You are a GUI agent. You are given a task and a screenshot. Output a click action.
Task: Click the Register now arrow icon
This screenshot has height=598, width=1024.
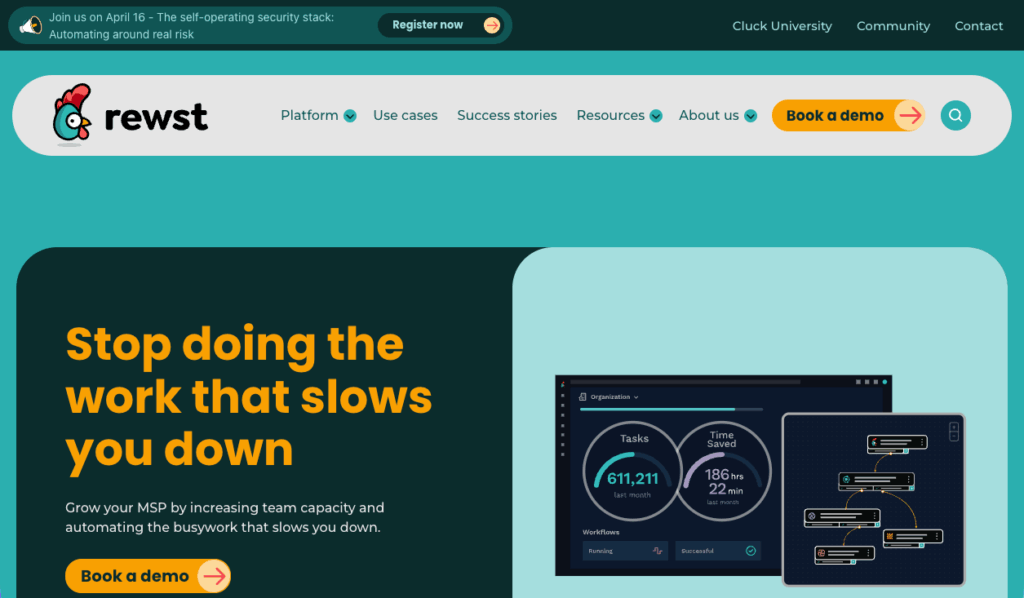tap(492, 25)
